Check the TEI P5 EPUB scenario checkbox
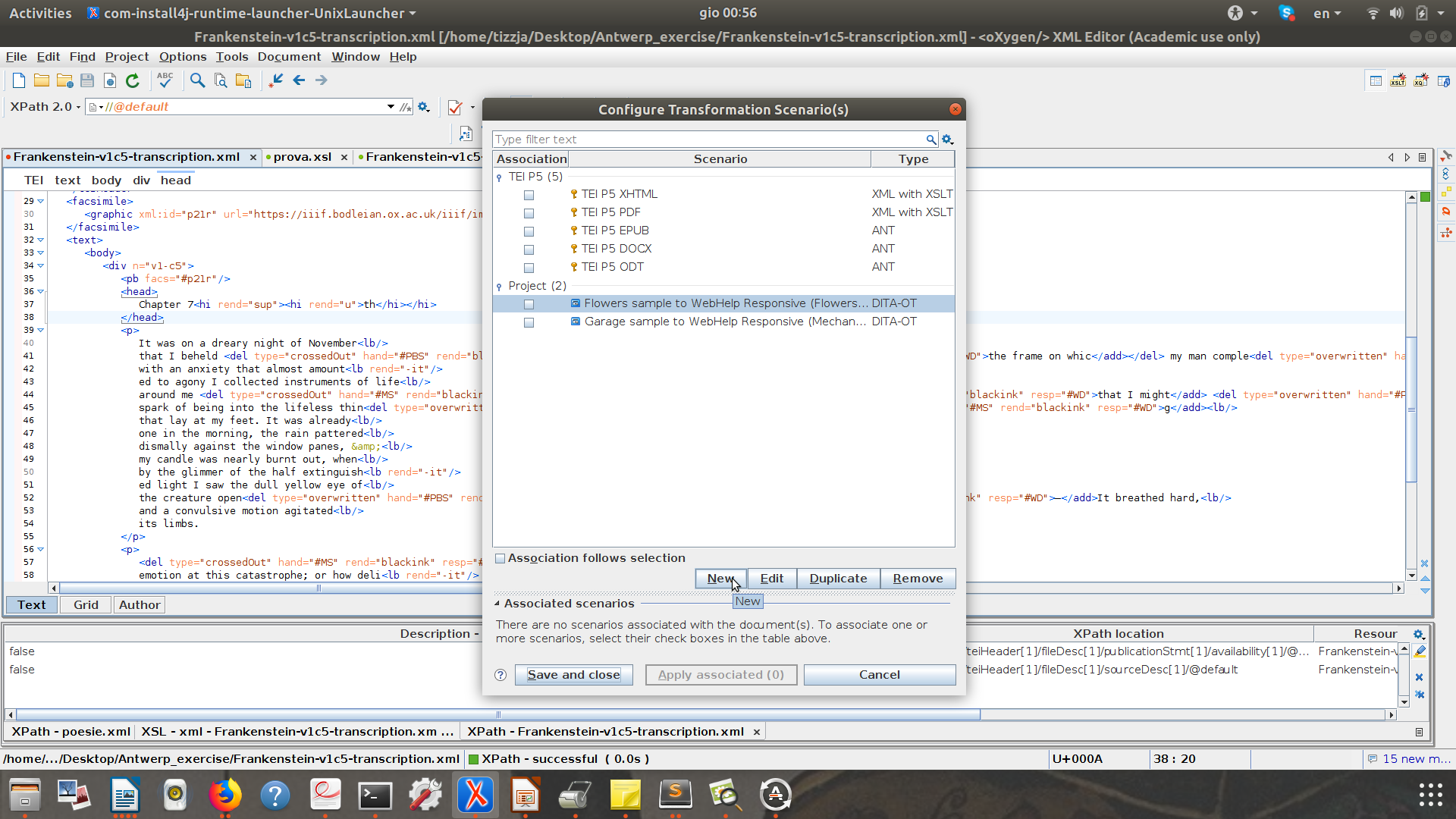Viewport: 1456px width, 819px height. (x=529, y=231)
